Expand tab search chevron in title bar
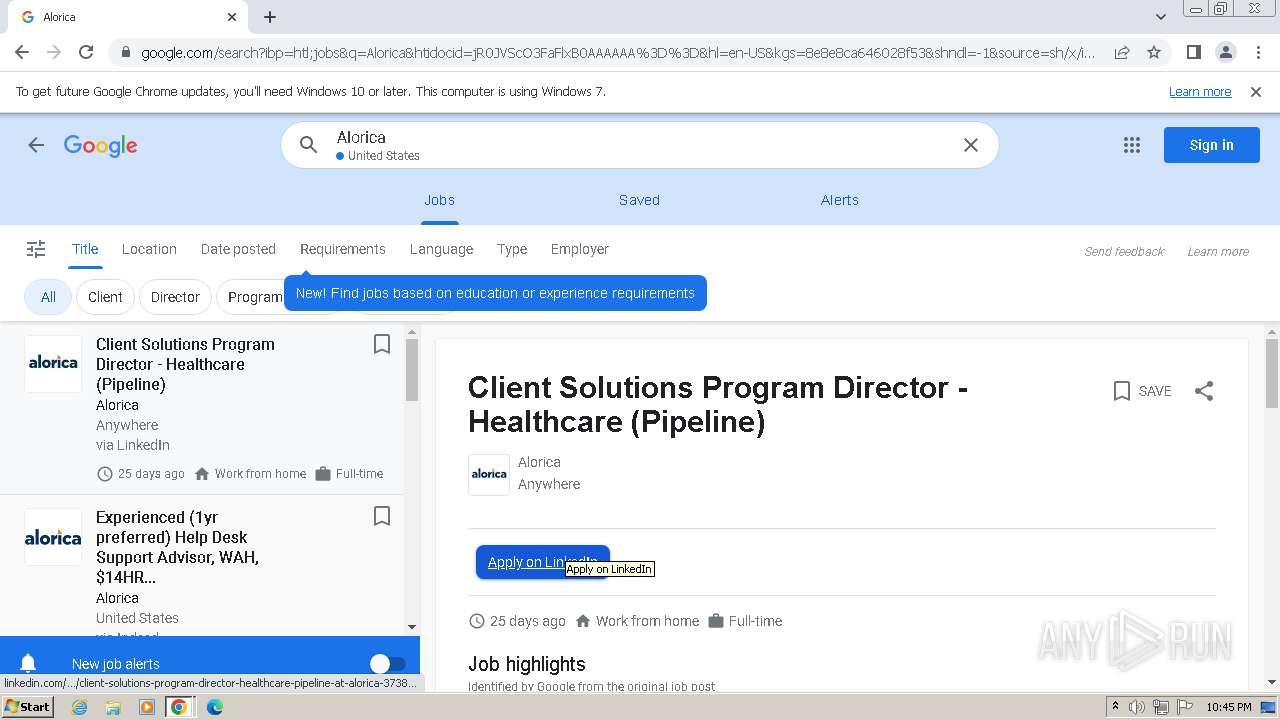 pyautogui.click(x=1161, y=17)
